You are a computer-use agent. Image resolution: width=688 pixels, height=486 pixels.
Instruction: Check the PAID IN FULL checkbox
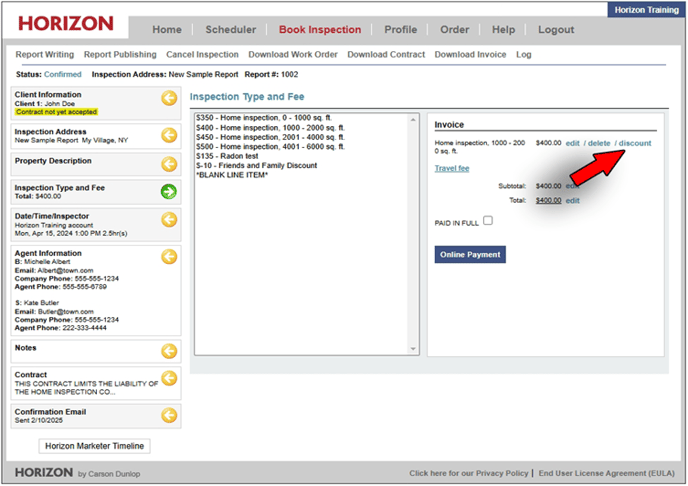(x=488, y=221)
